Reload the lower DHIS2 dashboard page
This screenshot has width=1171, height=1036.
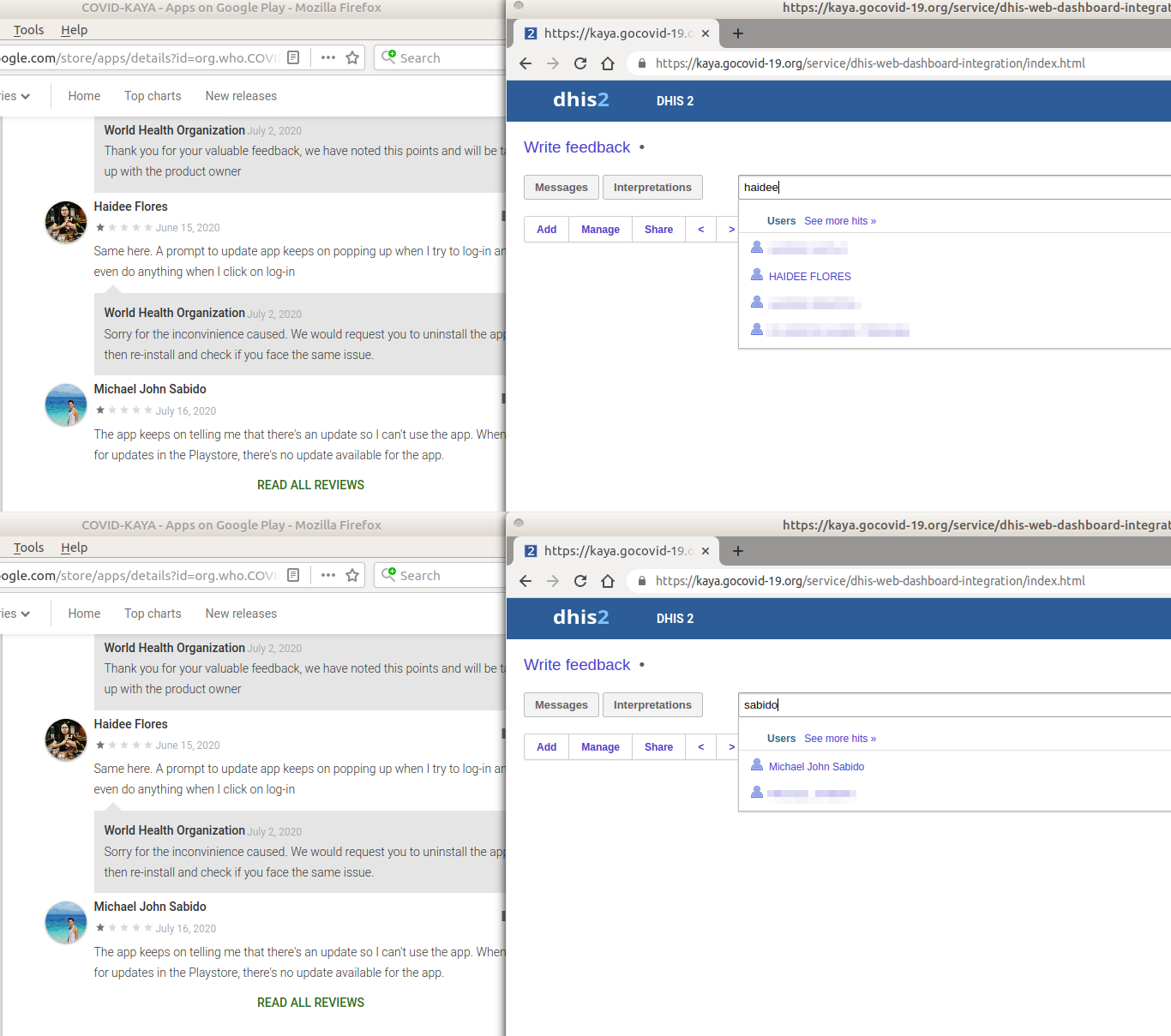point(579,580)
